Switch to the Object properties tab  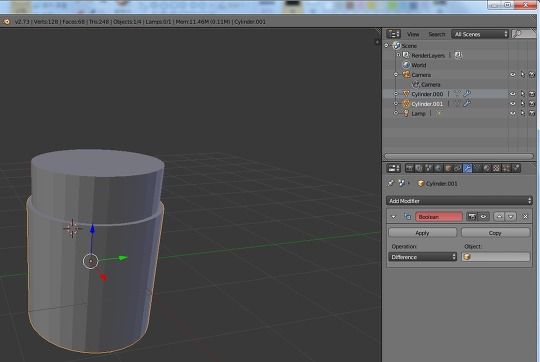pos(448,168)
